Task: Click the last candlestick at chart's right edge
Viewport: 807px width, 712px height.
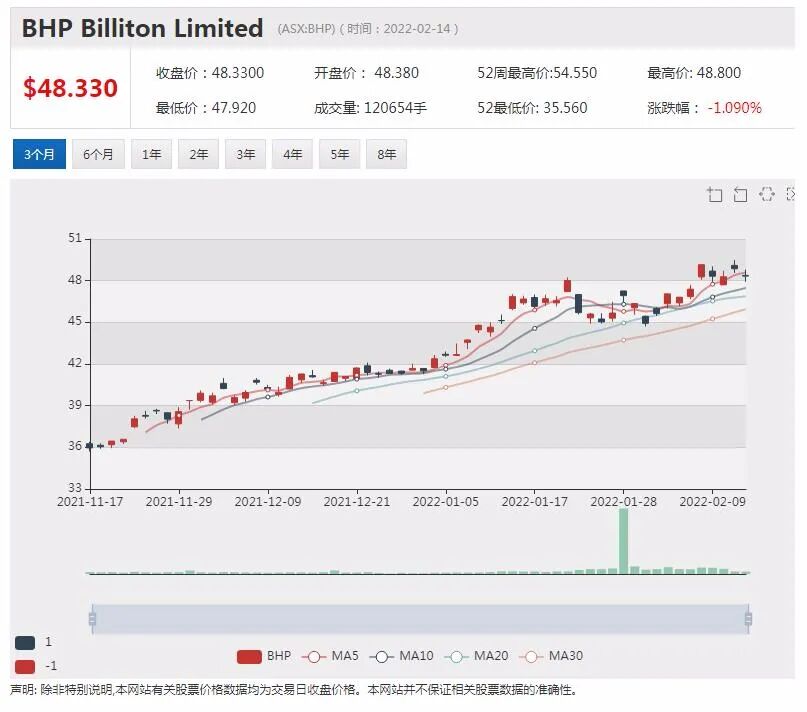Action: click(x=745, y=276)
